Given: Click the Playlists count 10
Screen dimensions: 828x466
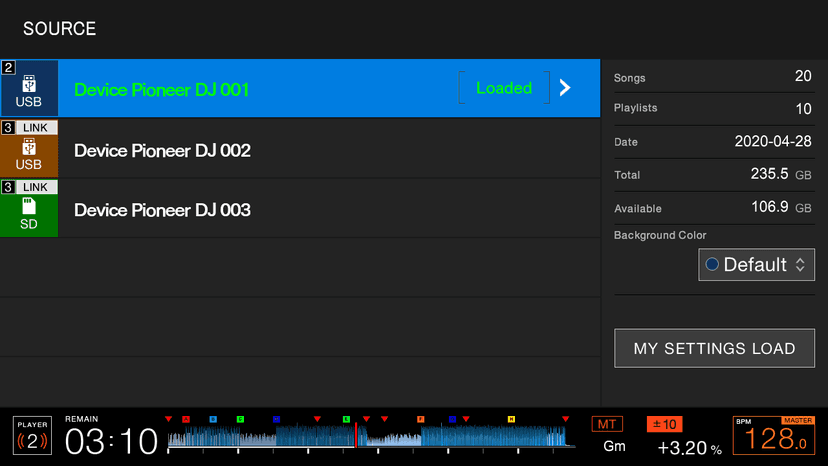Looking at the screenshot, I should (803, 109).
